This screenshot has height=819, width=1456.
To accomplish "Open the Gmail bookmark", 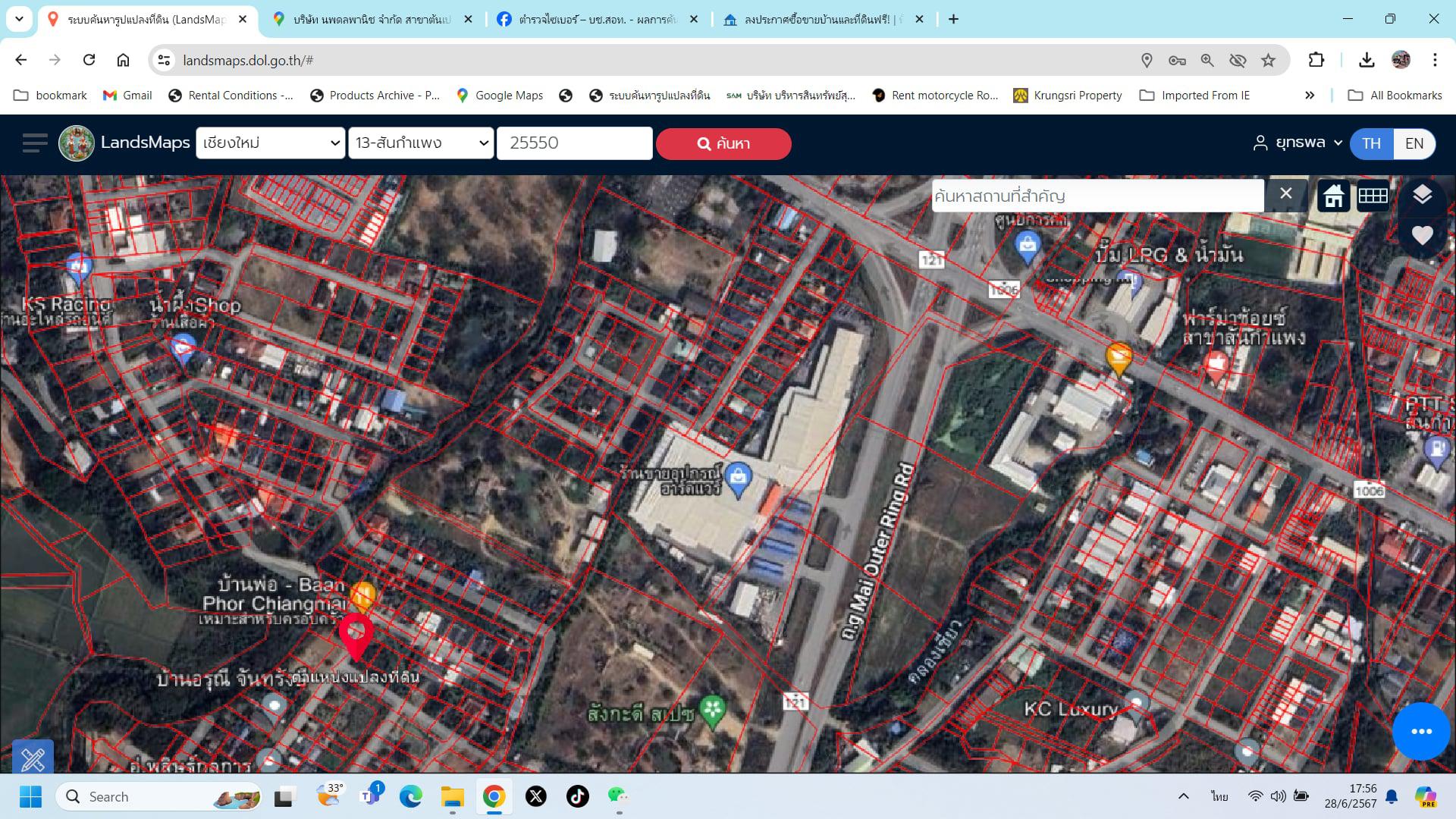I will [x=127, y=95].
